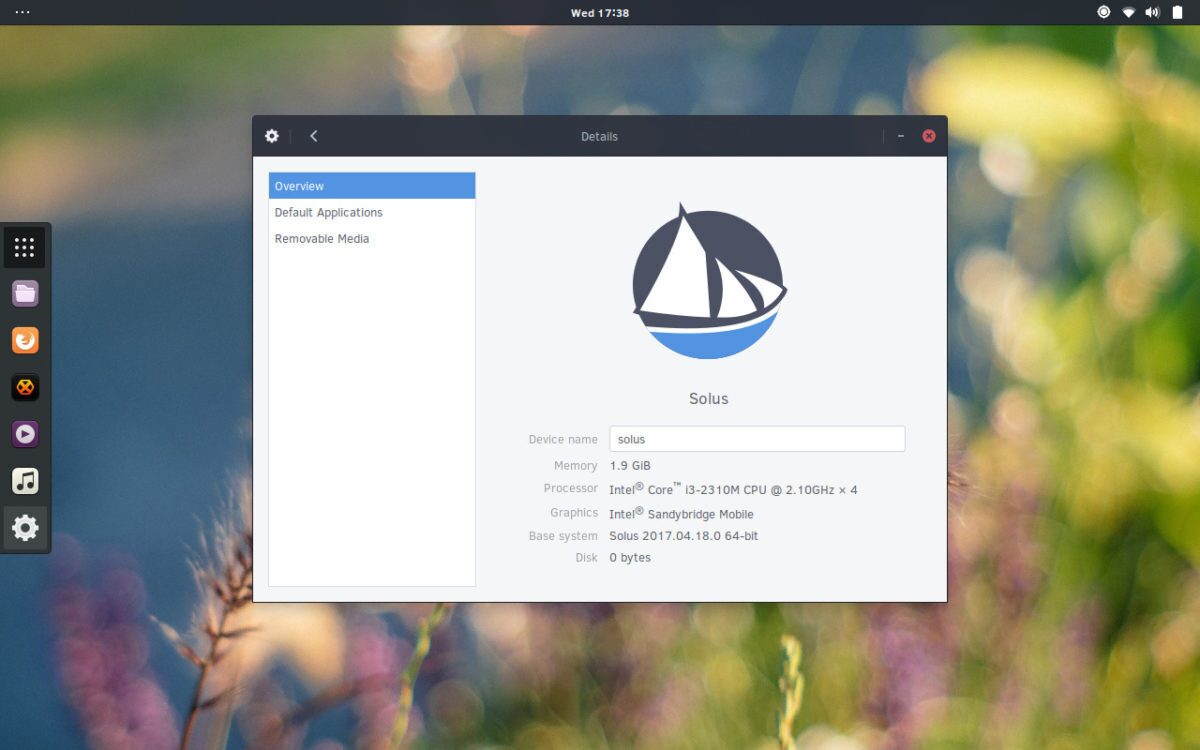Open the Wed 17:38 clock menu
This screenshot has height=750, width=1200.
pyautogui.click(x=599, y=13)
